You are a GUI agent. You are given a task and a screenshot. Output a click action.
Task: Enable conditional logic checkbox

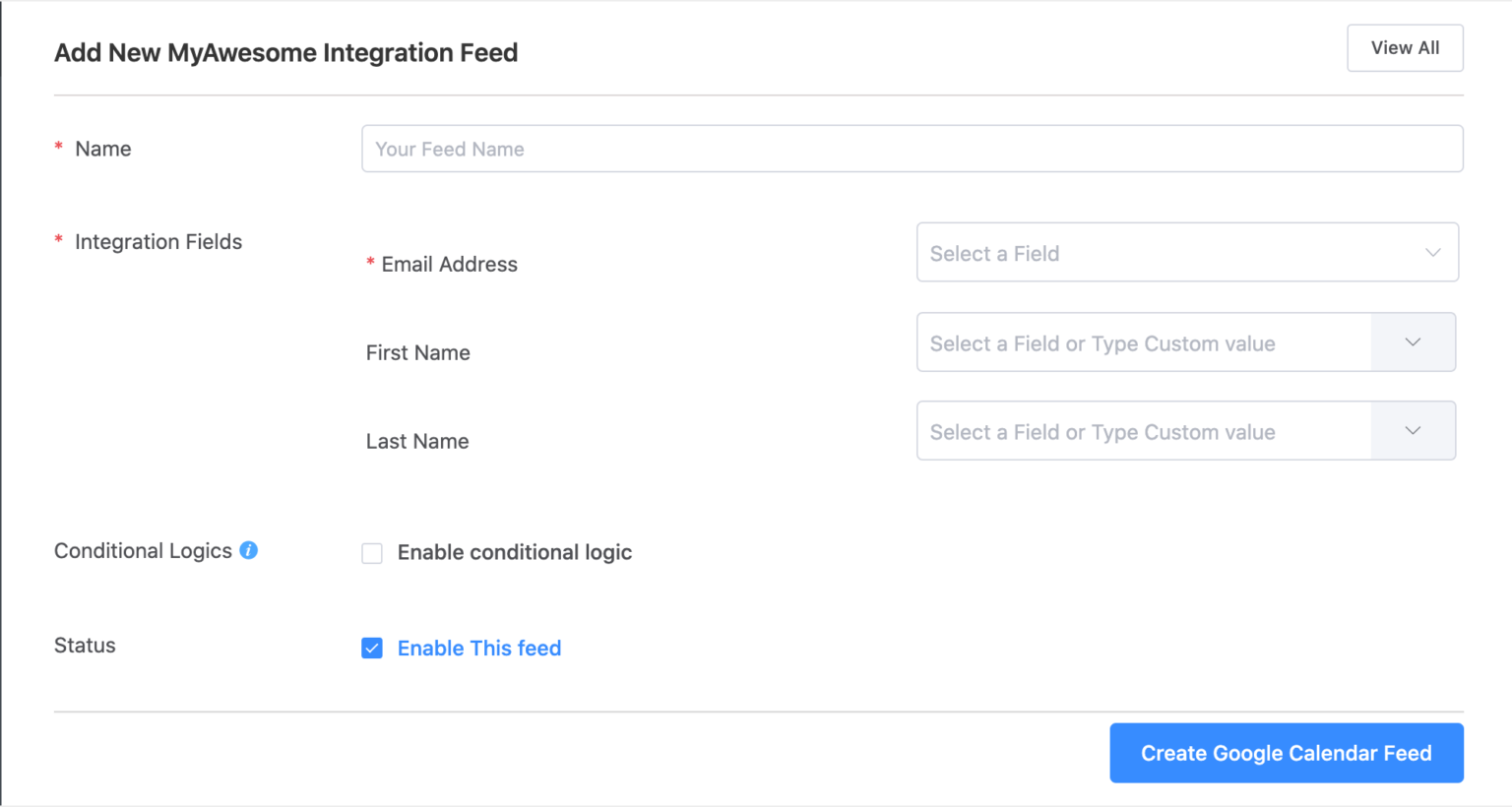tap(372, 553)
